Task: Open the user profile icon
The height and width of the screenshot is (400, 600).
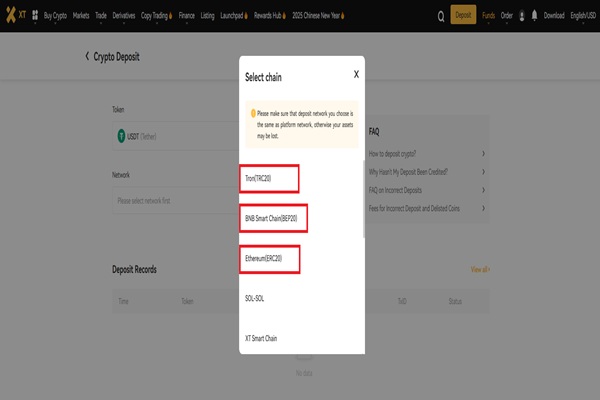Action: pyautogui.click(x=522, y=15)
